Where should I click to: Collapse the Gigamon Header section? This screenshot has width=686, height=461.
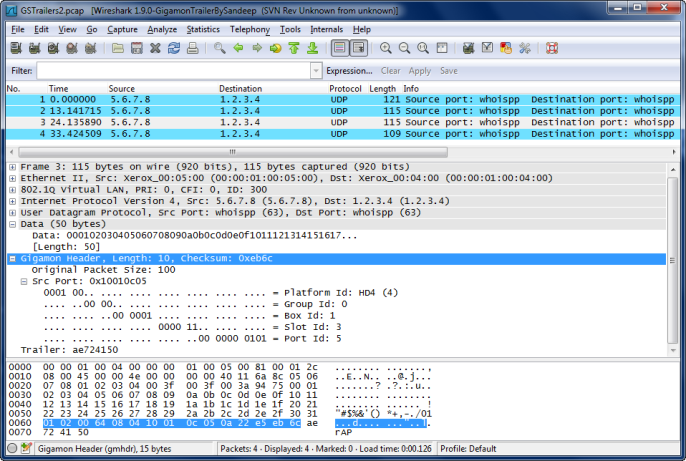coord(12,259)
